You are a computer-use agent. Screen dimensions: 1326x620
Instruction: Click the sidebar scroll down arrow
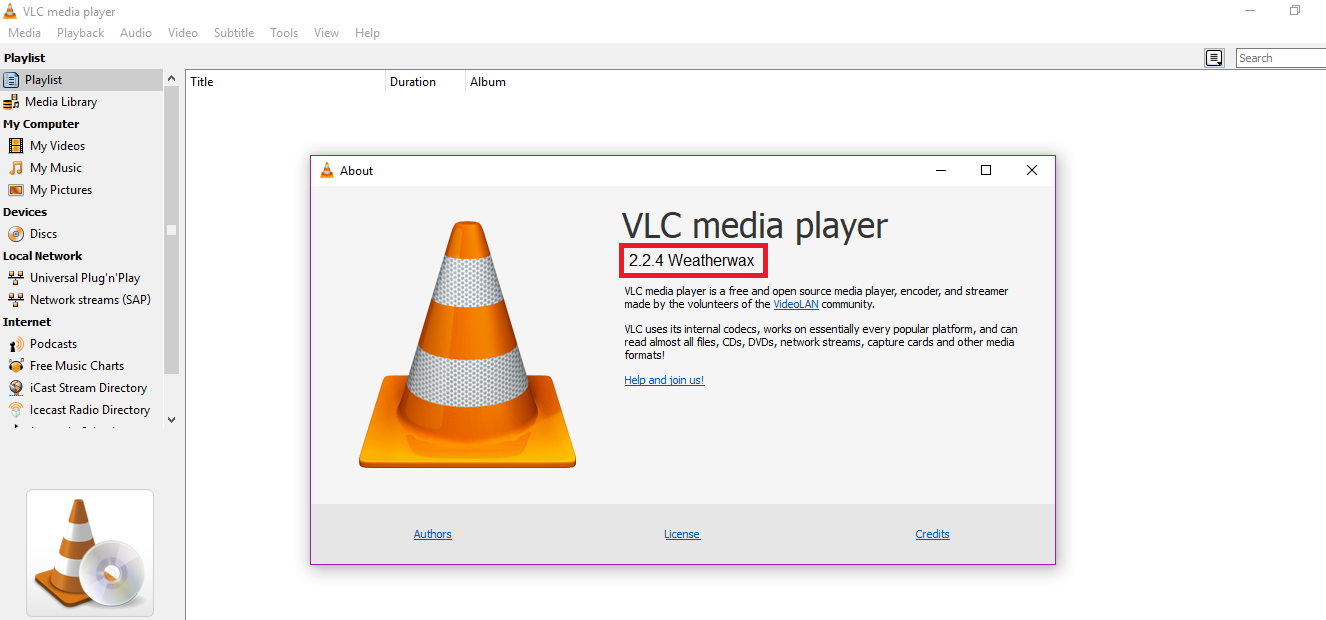click(x=171, y=420)
